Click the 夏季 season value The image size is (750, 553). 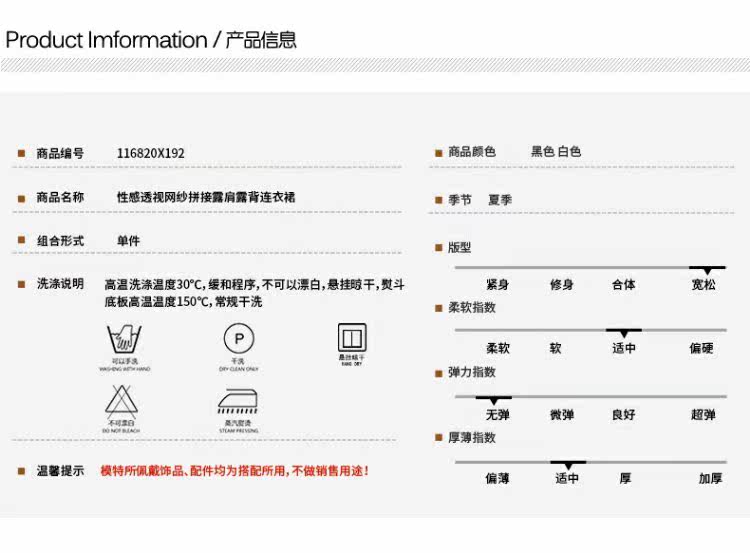[500, 199]
